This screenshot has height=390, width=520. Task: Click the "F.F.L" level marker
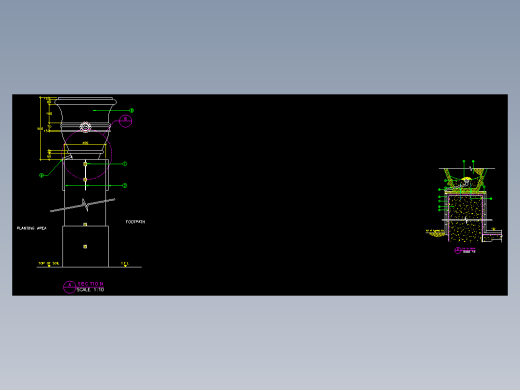pos(125,264)
